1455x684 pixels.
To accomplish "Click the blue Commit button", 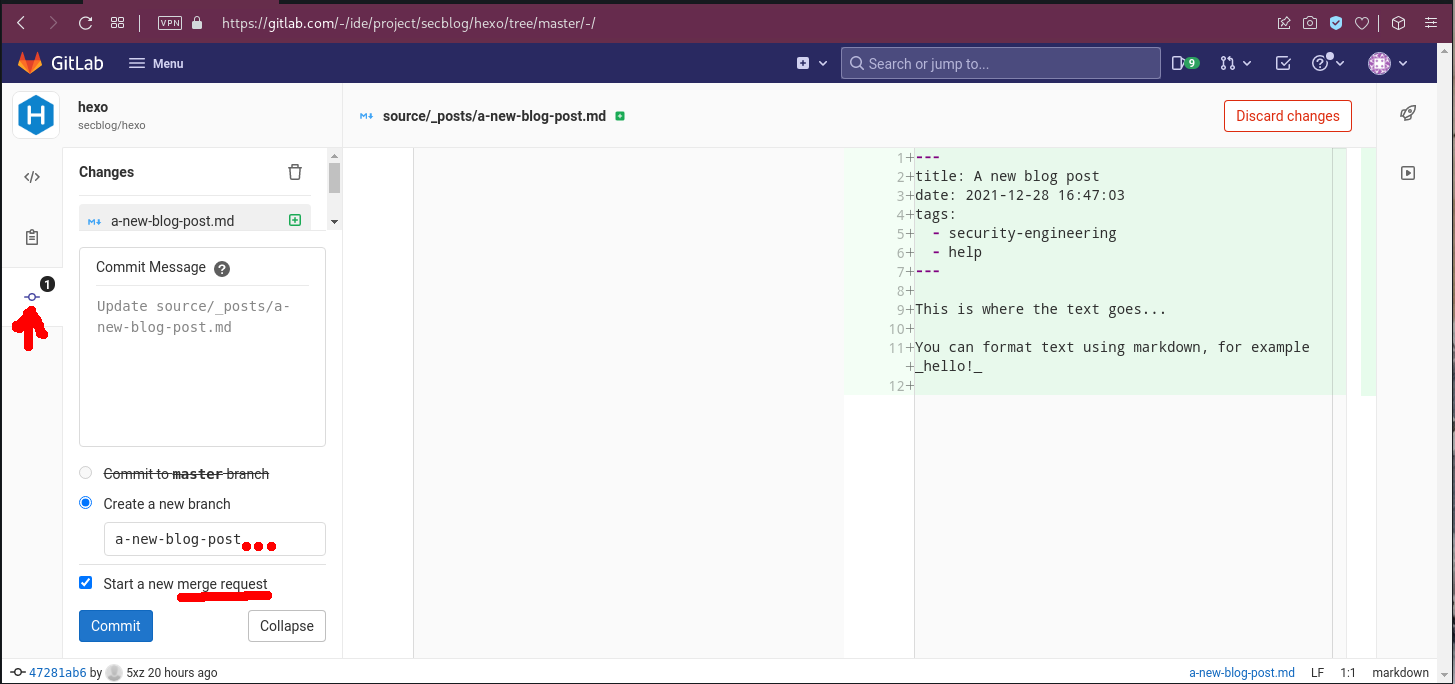I will [x=116, y=626].
